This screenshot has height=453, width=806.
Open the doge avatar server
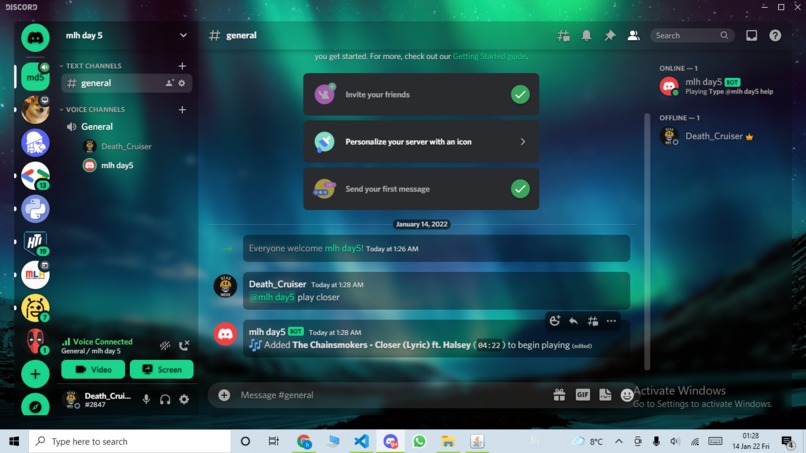35,110
